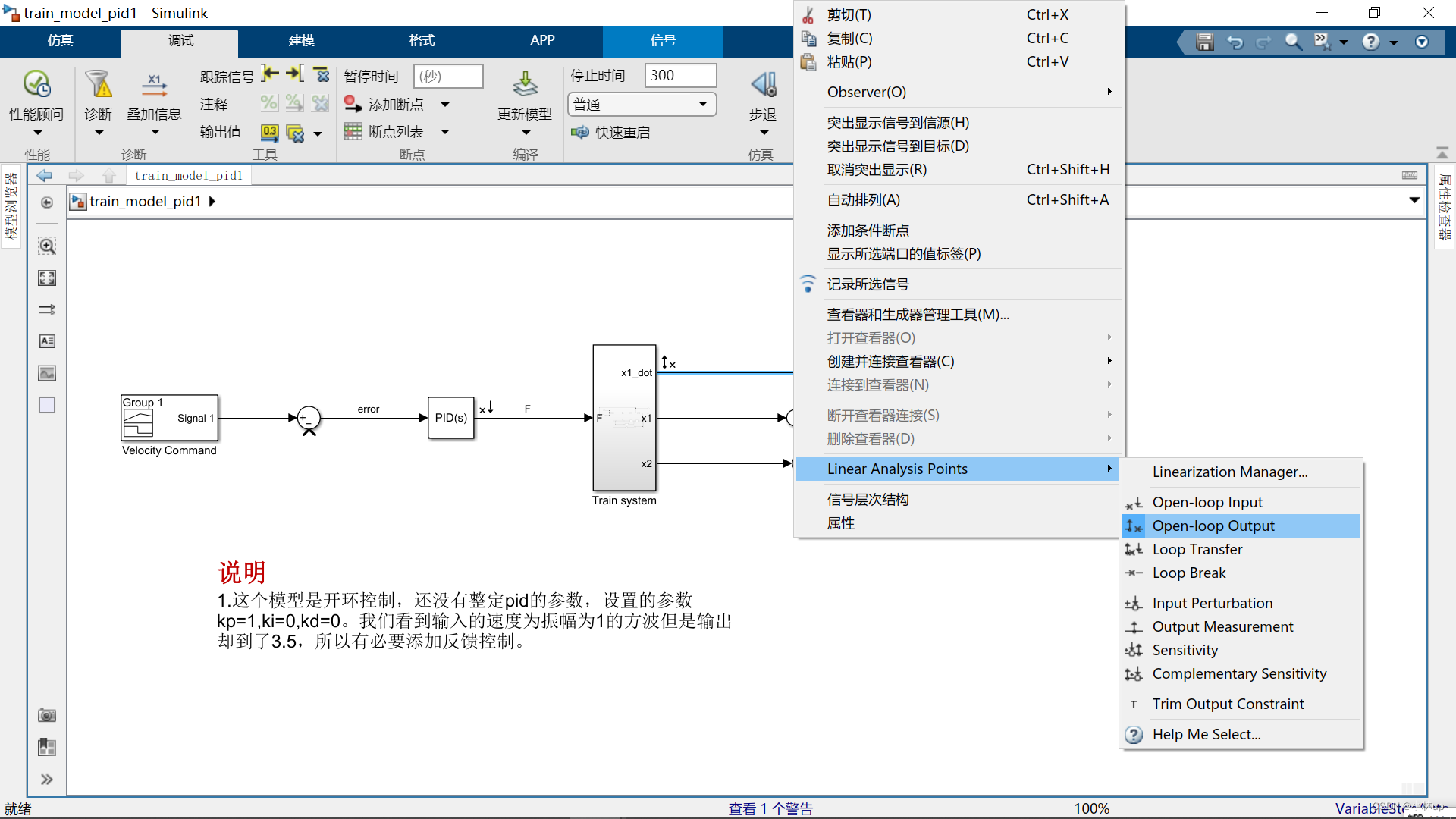Select the PID(s) controller block
This screenshot has width=1456, height=819.
coord(451,418)
